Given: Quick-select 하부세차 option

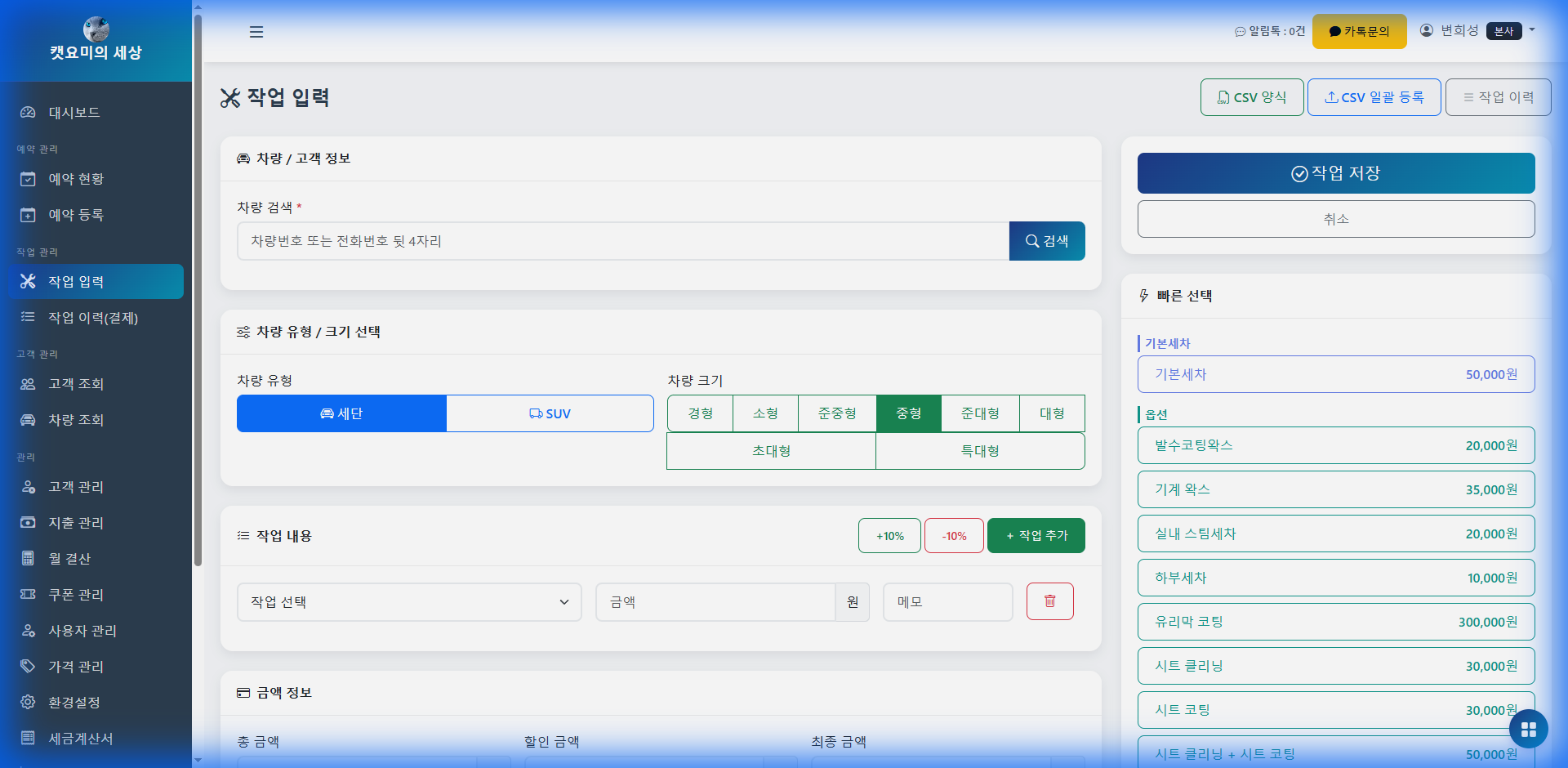Looking at the screenshot, I should click(1336, 578).
